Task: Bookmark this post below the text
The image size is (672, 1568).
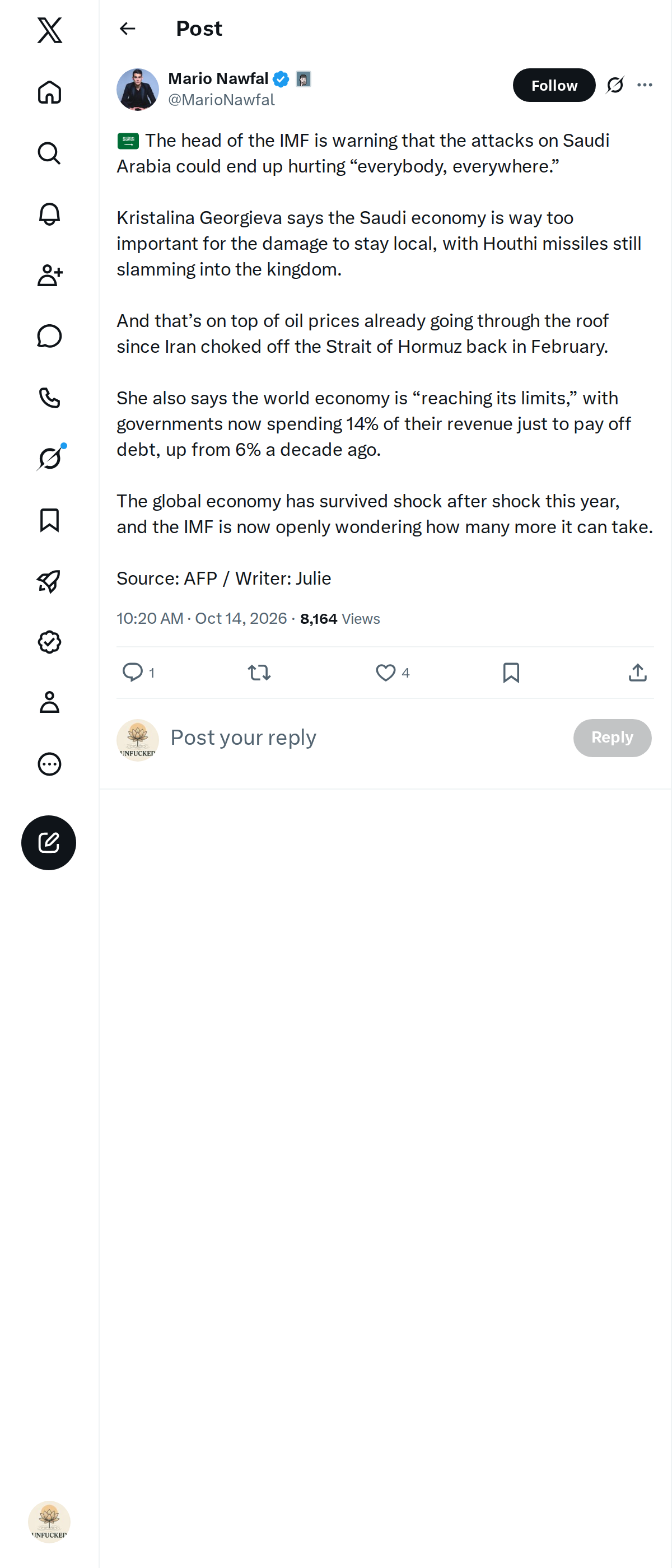Action: [x=511, y=673]
